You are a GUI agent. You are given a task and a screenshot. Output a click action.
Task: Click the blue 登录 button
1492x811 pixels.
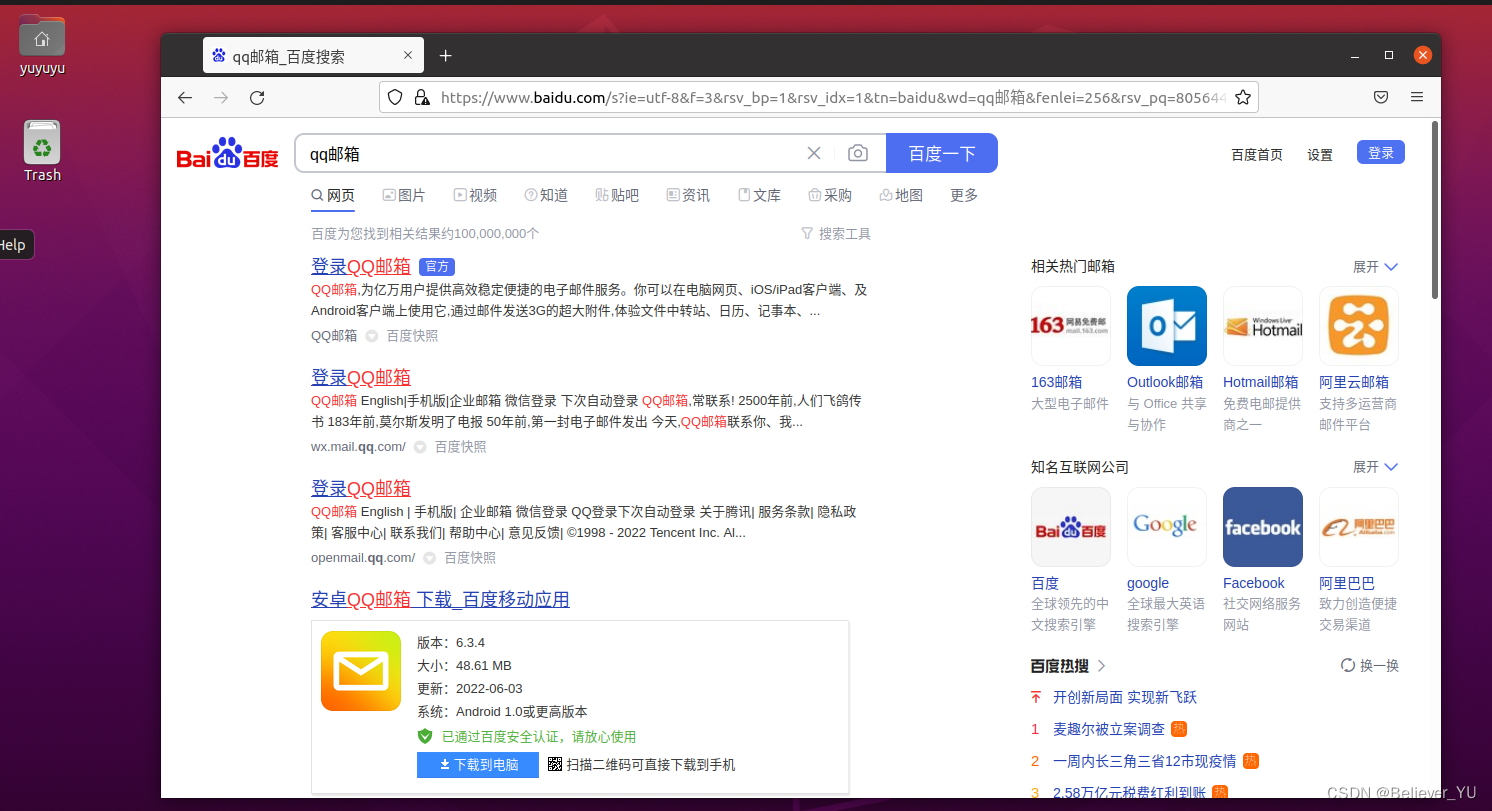click(x=1381, y=153)
